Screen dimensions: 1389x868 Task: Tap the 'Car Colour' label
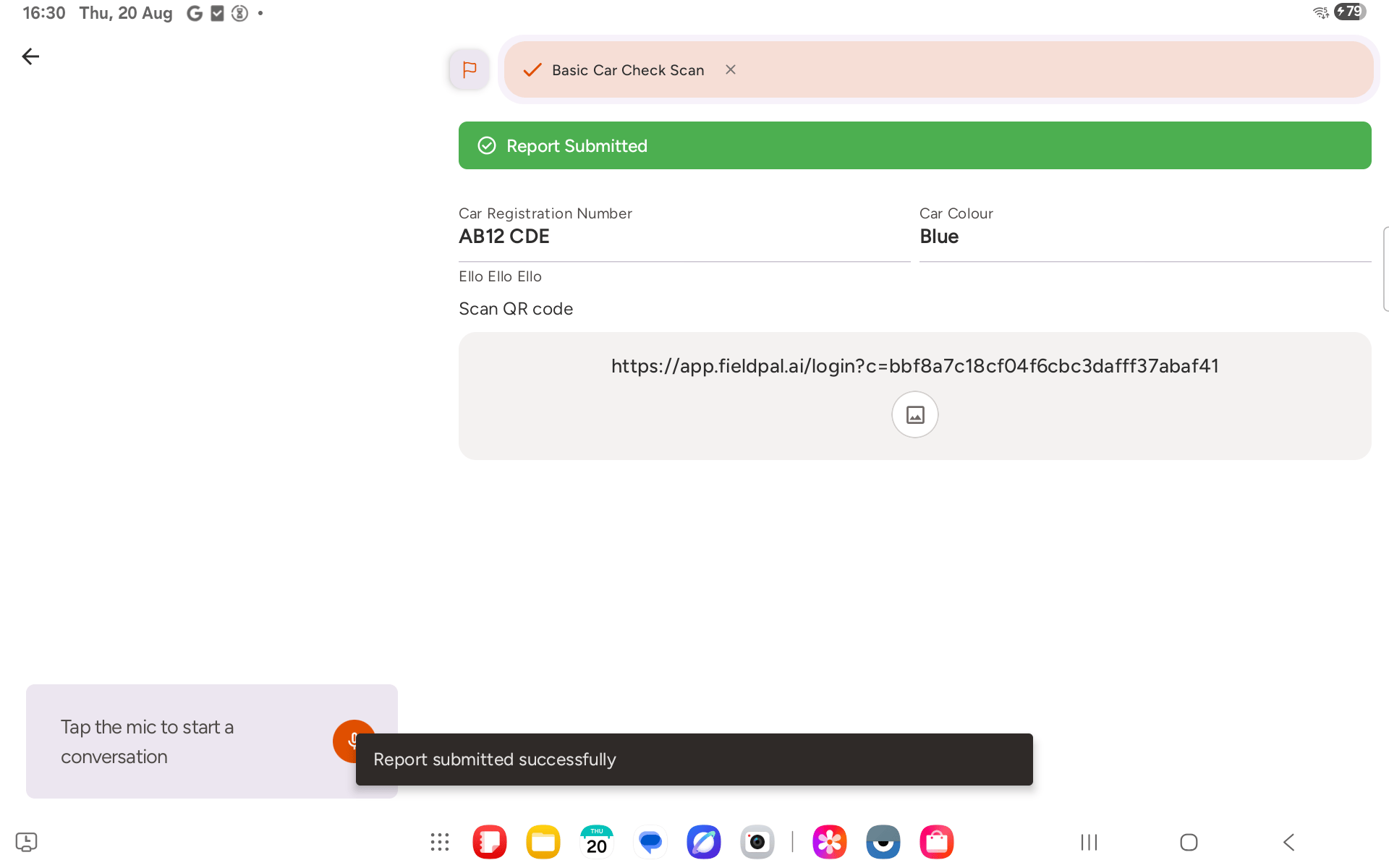pos(956,213)
